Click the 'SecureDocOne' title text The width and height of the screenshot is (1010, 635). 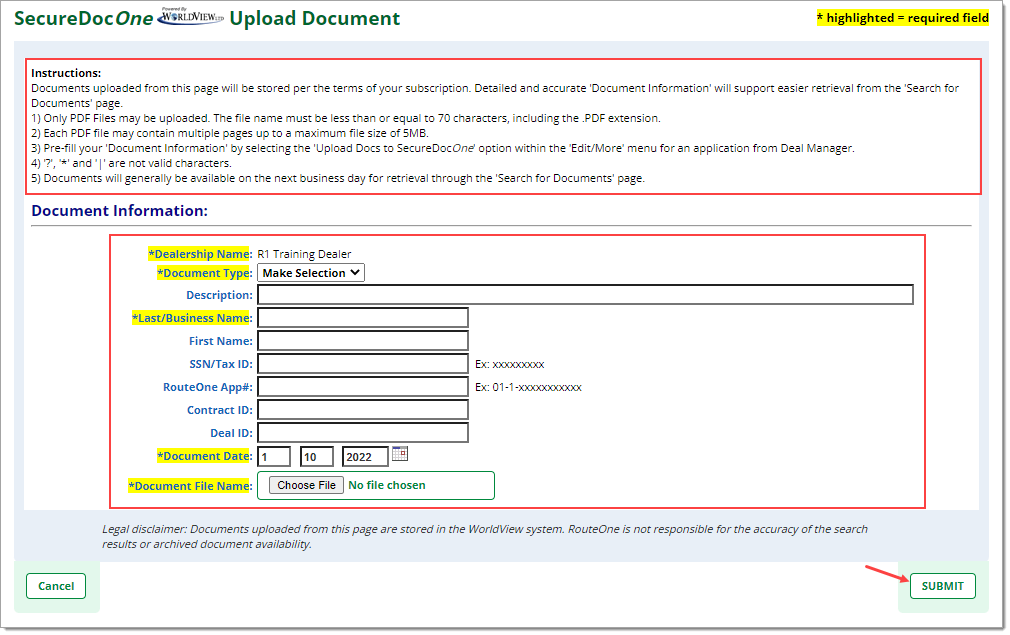click(x=84, y=18)
